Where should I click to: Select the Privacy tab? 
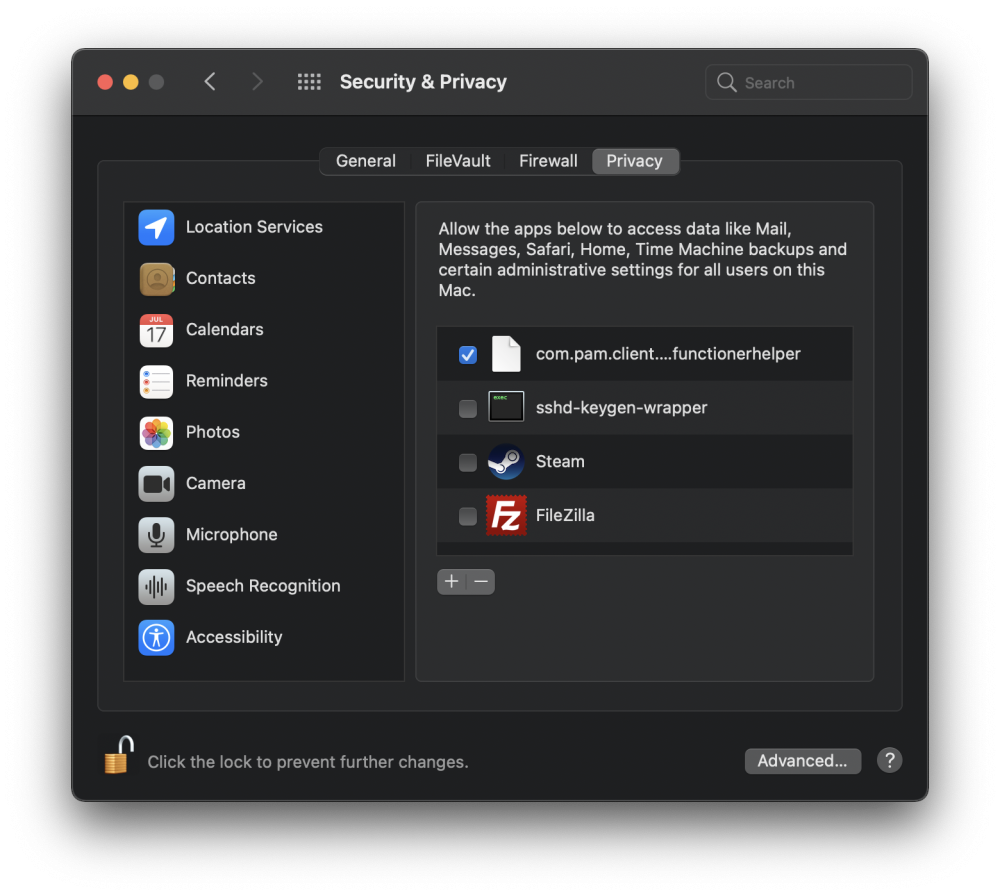tap(635, 161)
